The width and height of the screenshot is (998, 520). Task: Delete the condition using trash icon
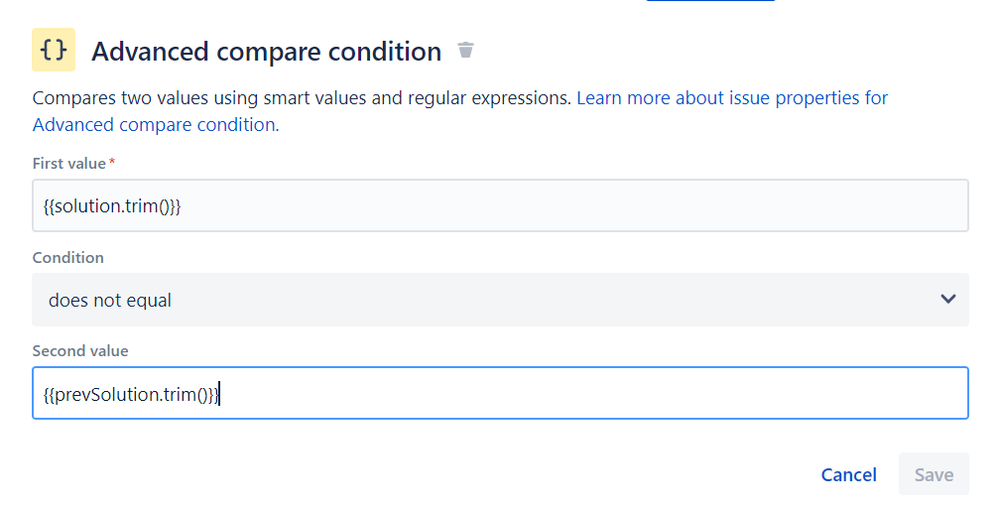pyautogui.click(x=466, y=50)
